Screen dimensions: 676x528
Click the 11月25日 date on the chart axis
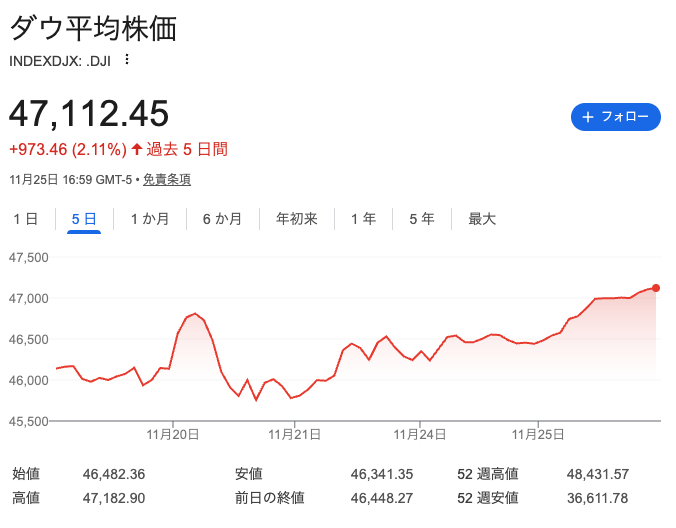(x=539, y=435)
